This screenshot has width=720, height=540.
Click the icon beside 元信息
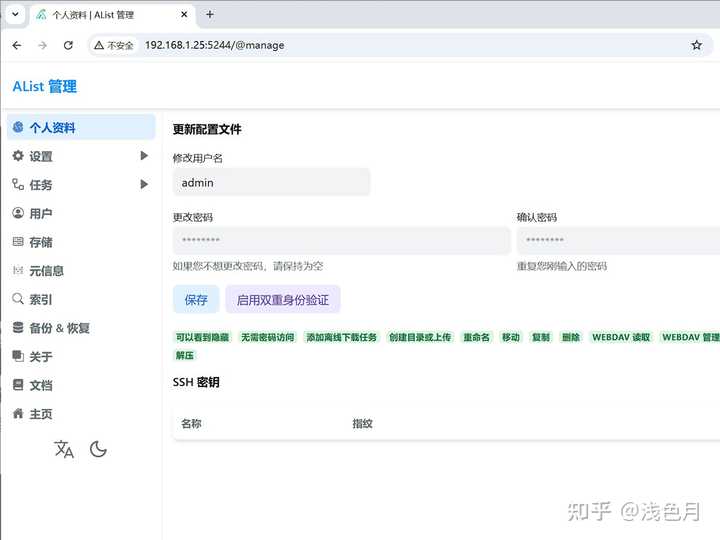(18, 270)
